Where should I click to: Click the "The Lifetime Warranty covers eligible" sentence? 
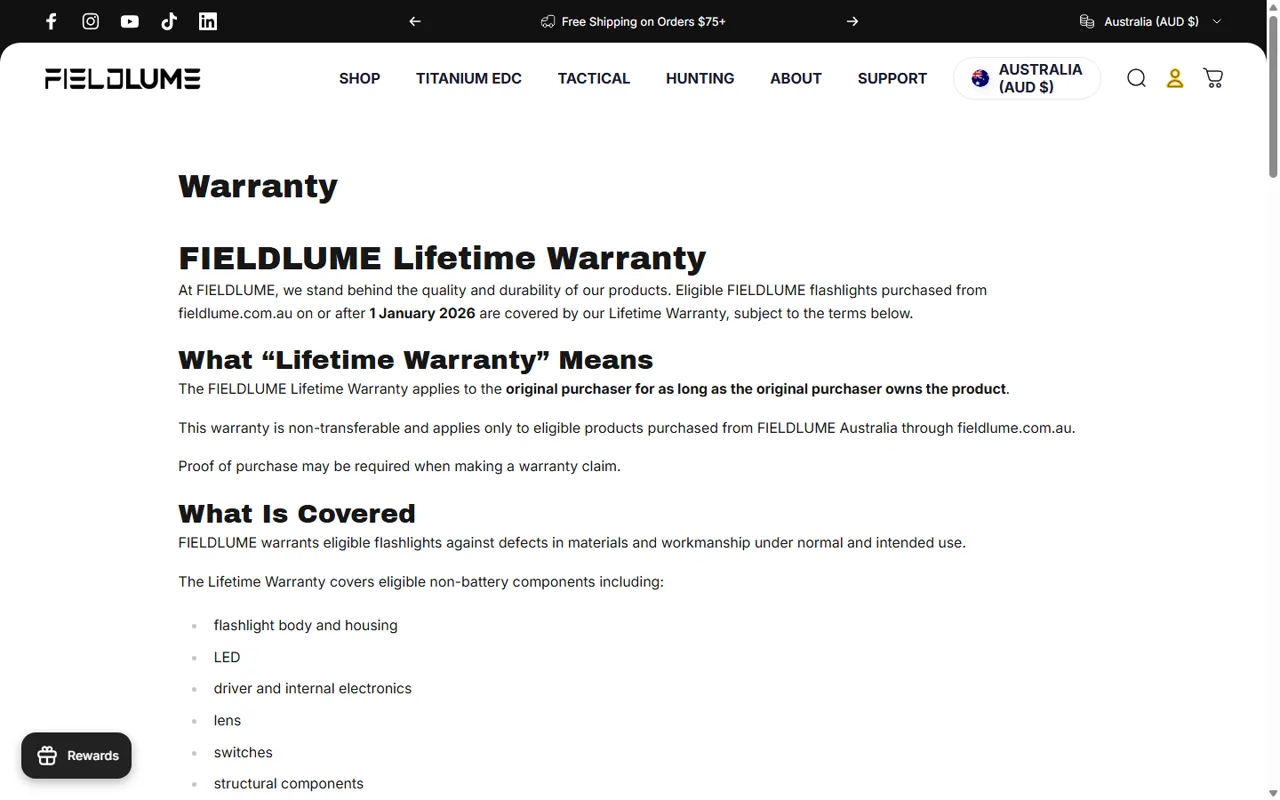tap(421, 581)
